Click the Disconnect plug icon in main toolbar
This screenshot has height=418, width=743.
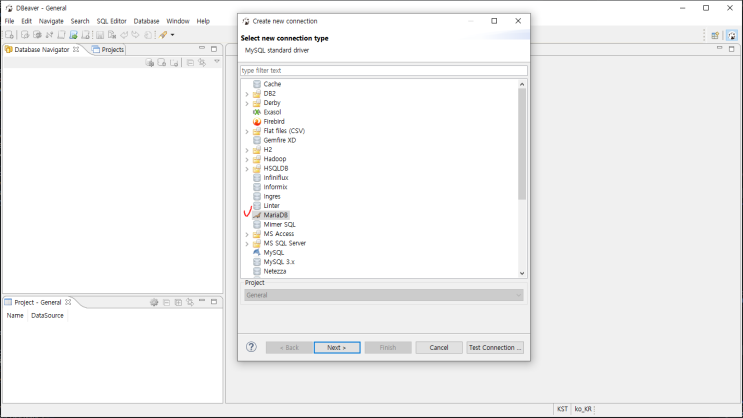[49, 35]
